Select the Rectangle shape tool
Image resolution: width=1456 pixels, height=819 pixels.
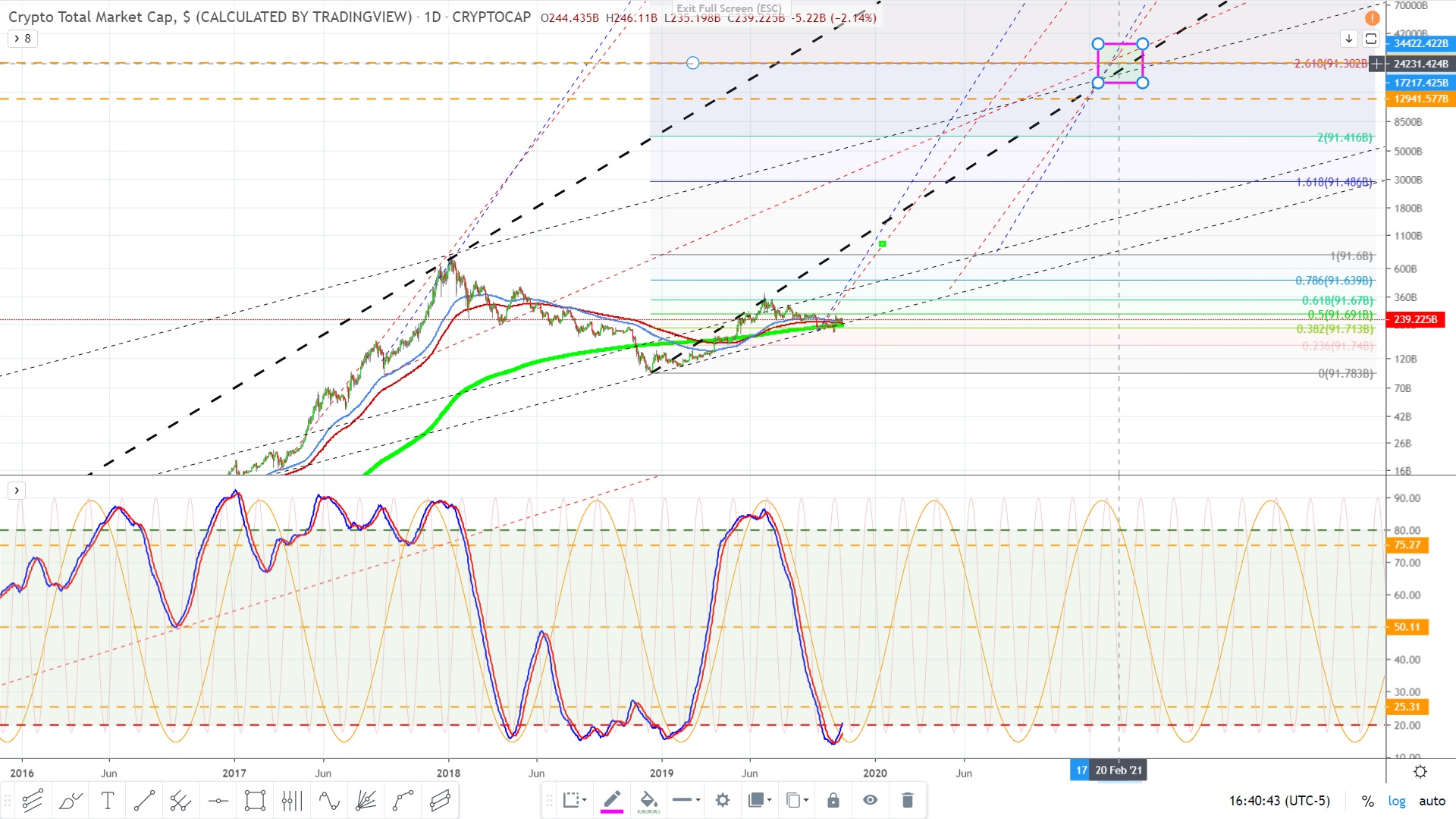[256, 800]
